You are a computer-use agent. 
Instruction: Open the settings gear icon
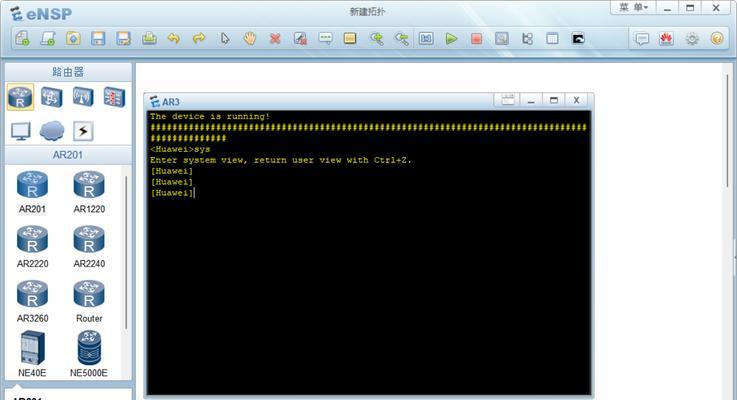pos(692,38)
